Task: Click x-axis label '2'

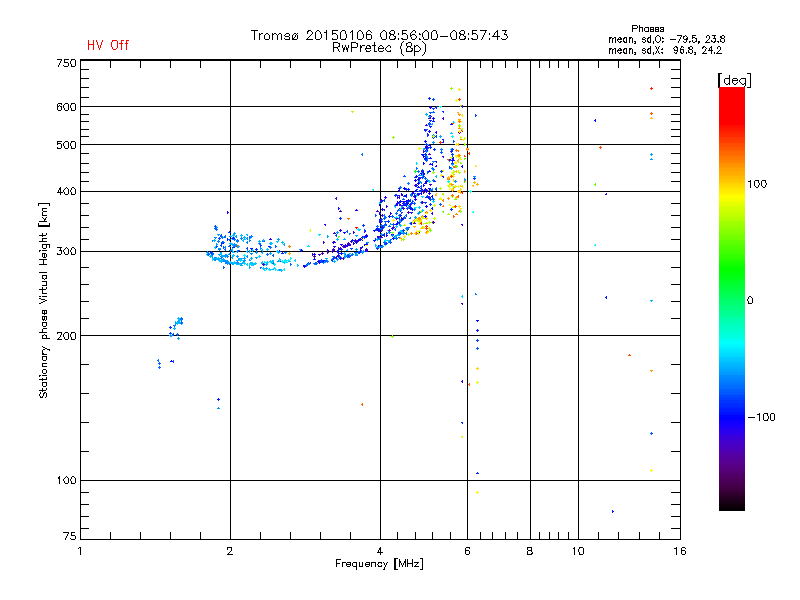Action: pyautogui.click(x=230, y=551)
